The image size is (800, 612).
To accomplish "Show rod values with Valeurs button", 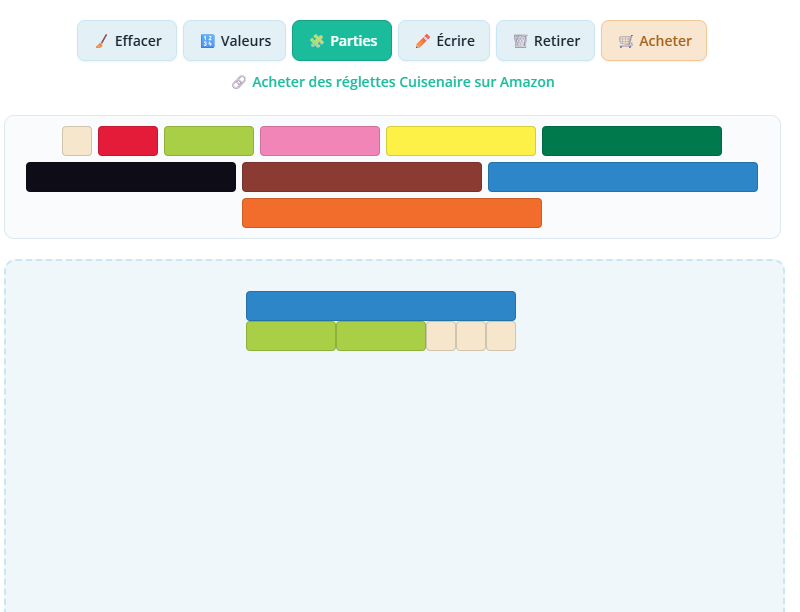I will (234, 41).
